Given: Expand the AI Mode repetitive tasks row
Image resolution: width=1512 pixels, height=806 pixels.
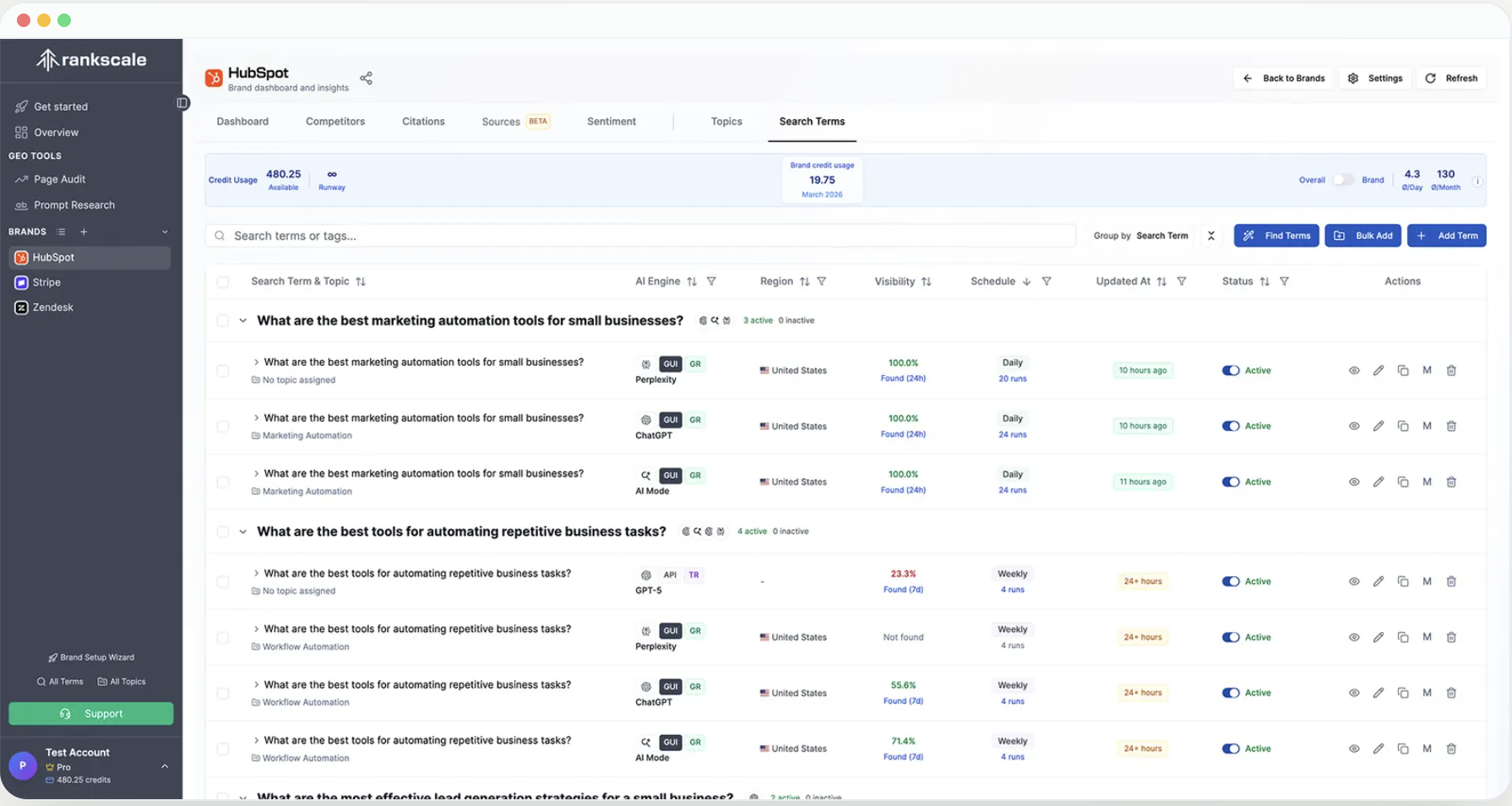Looking at the screenshot, I should coord(256,741).
